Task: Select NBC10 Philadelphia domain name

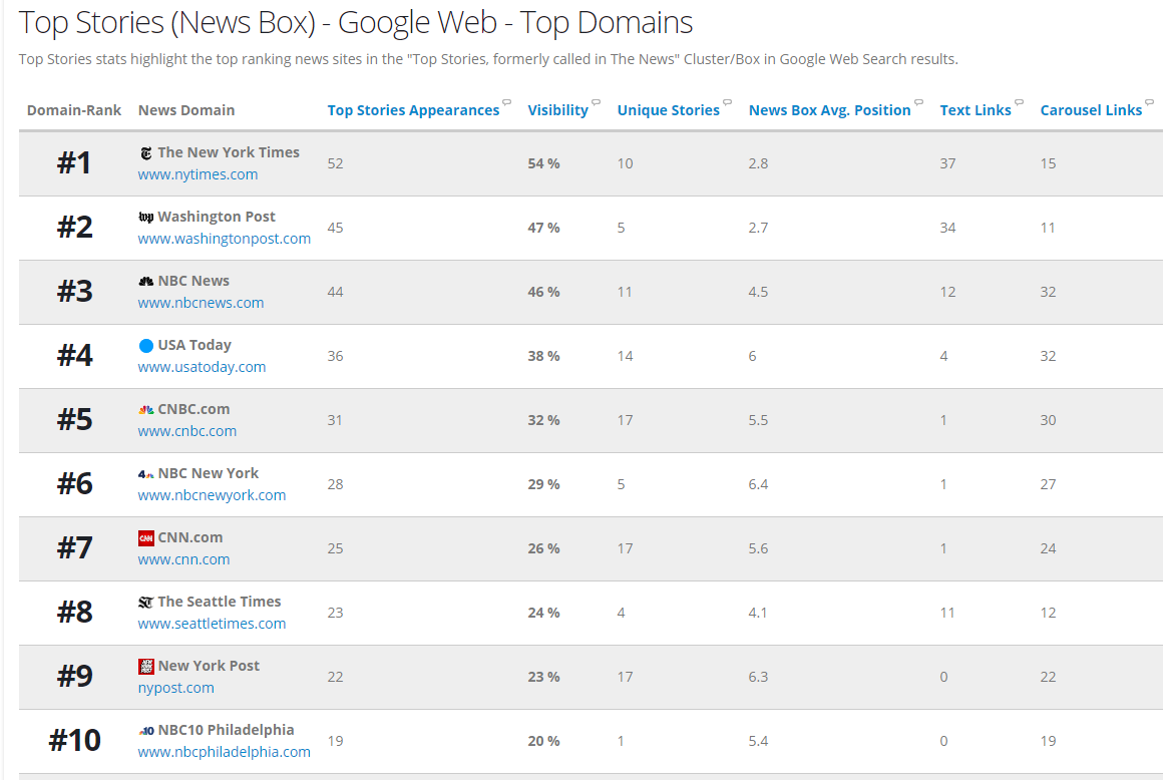Action: coord(226,730)
